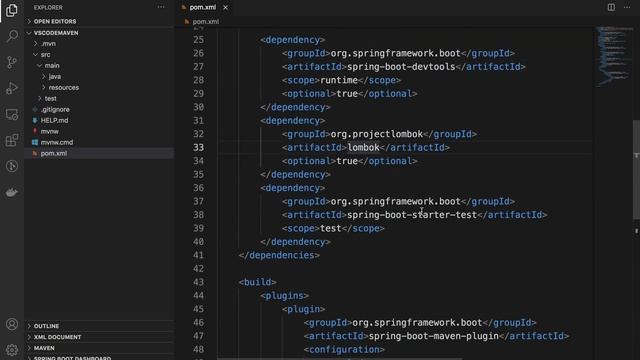Select pom.xml in the file tree

[99, 153]
